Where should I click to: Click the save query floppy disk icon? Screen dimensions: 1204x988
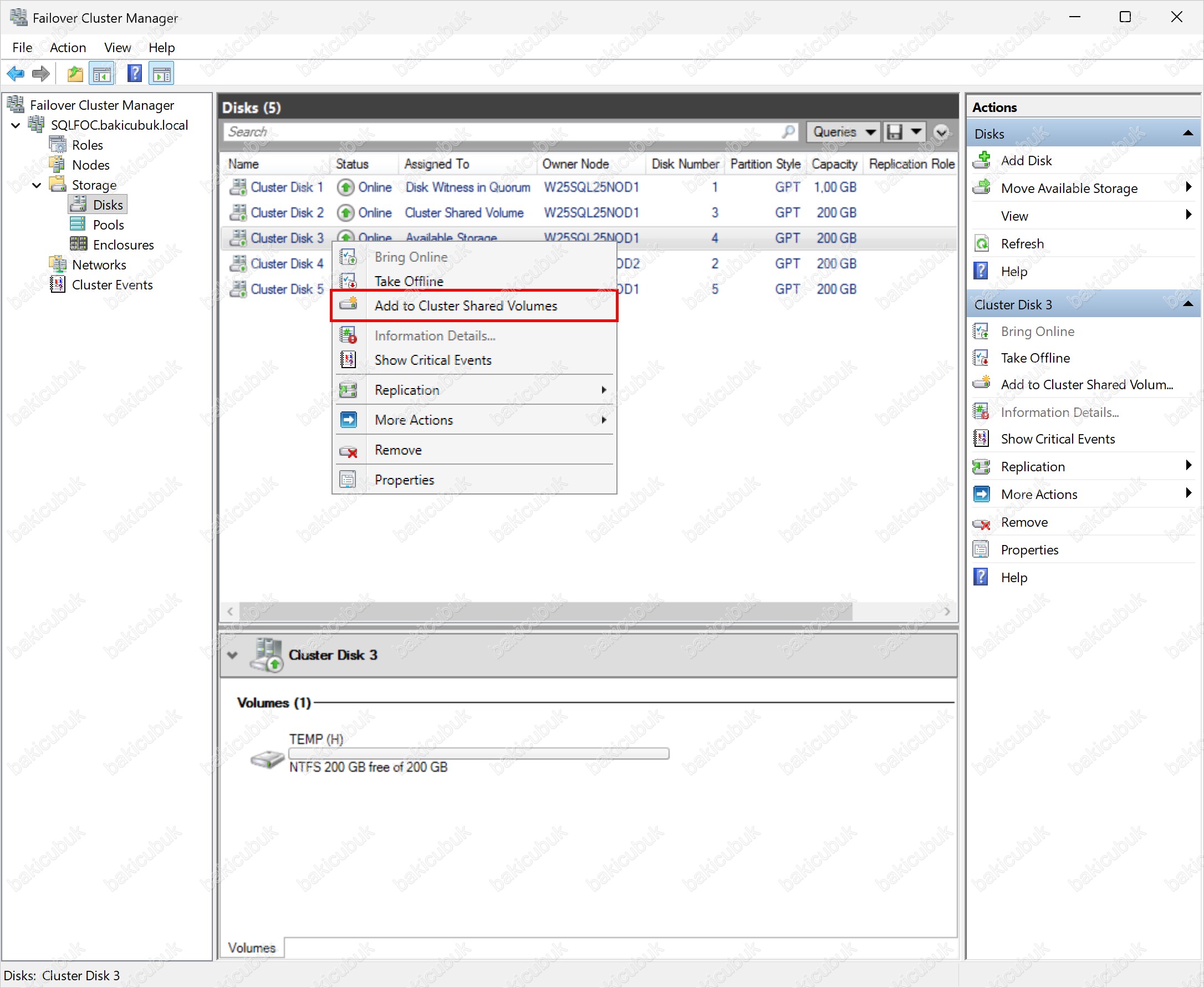(895, 132)
